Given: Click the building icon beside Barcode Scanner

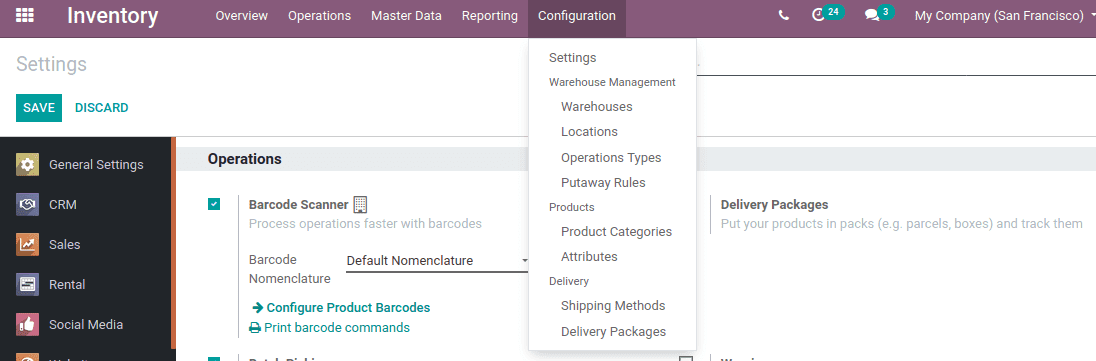Looking at the screenshot, I should tap(360, 204).
